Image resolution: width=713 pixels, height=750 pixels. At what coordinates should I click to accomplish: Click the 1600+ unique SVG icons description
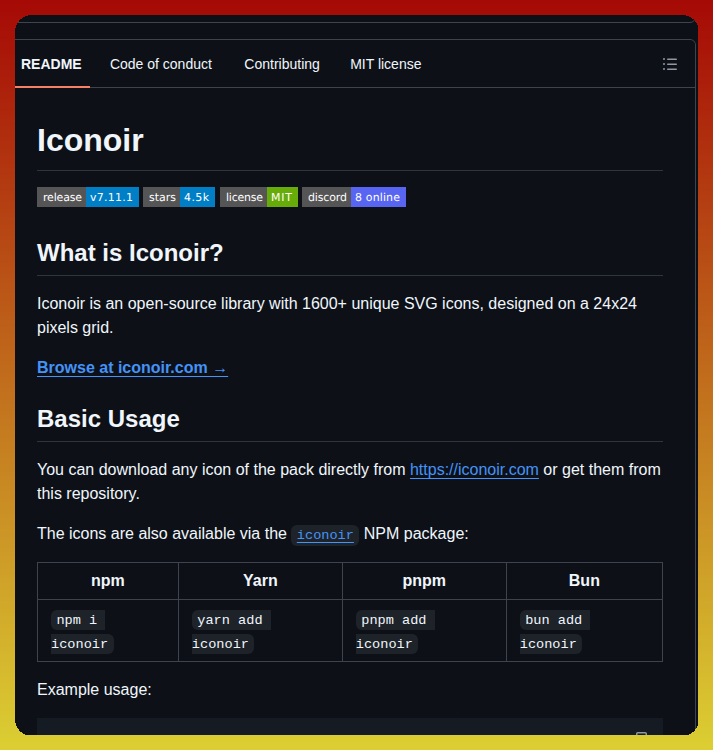(x=337, y=316)
